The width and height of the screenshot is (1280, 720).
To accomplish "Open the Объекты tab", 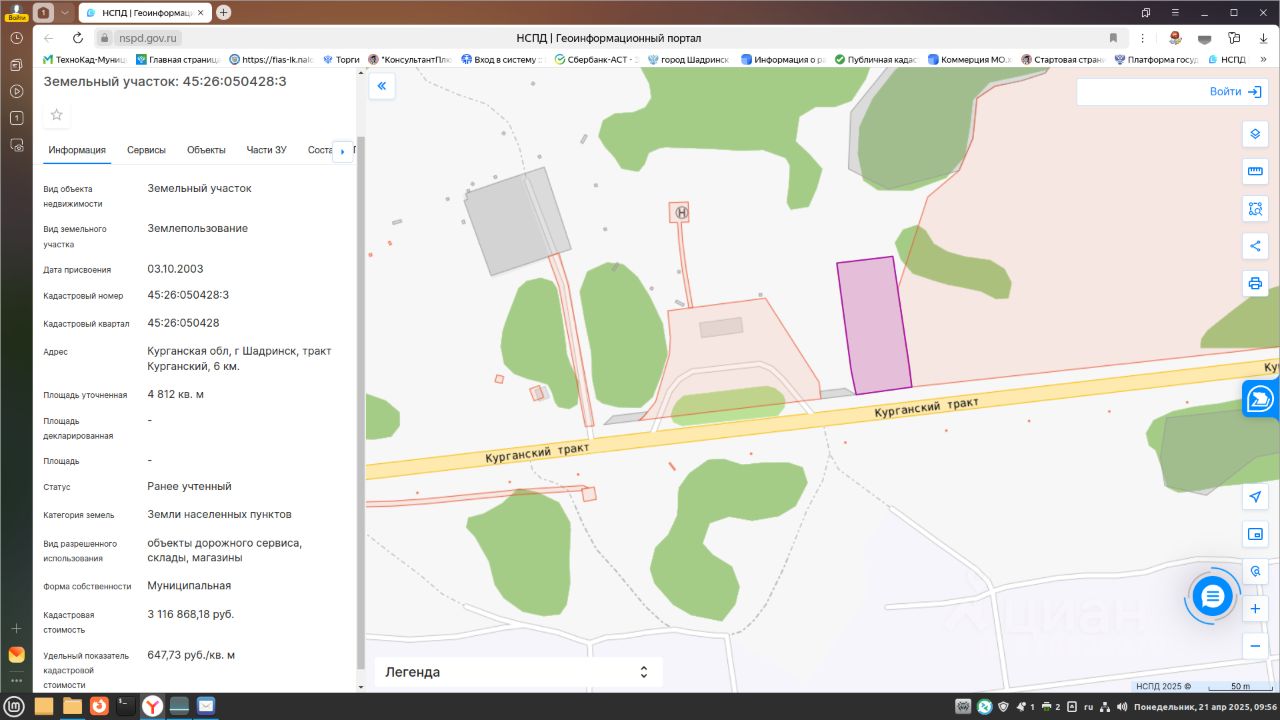I will [x=206, y=150].
